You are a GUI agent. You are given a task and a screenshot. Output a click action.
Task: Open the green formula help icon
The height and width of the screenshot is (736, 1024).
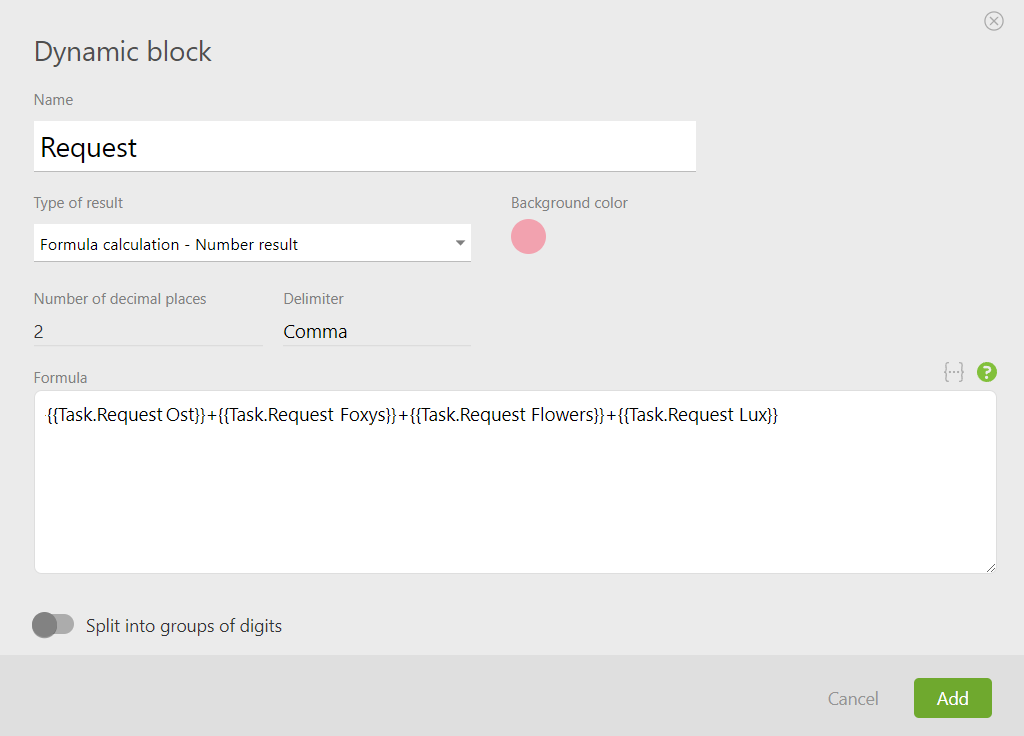(x=986, y=372)
